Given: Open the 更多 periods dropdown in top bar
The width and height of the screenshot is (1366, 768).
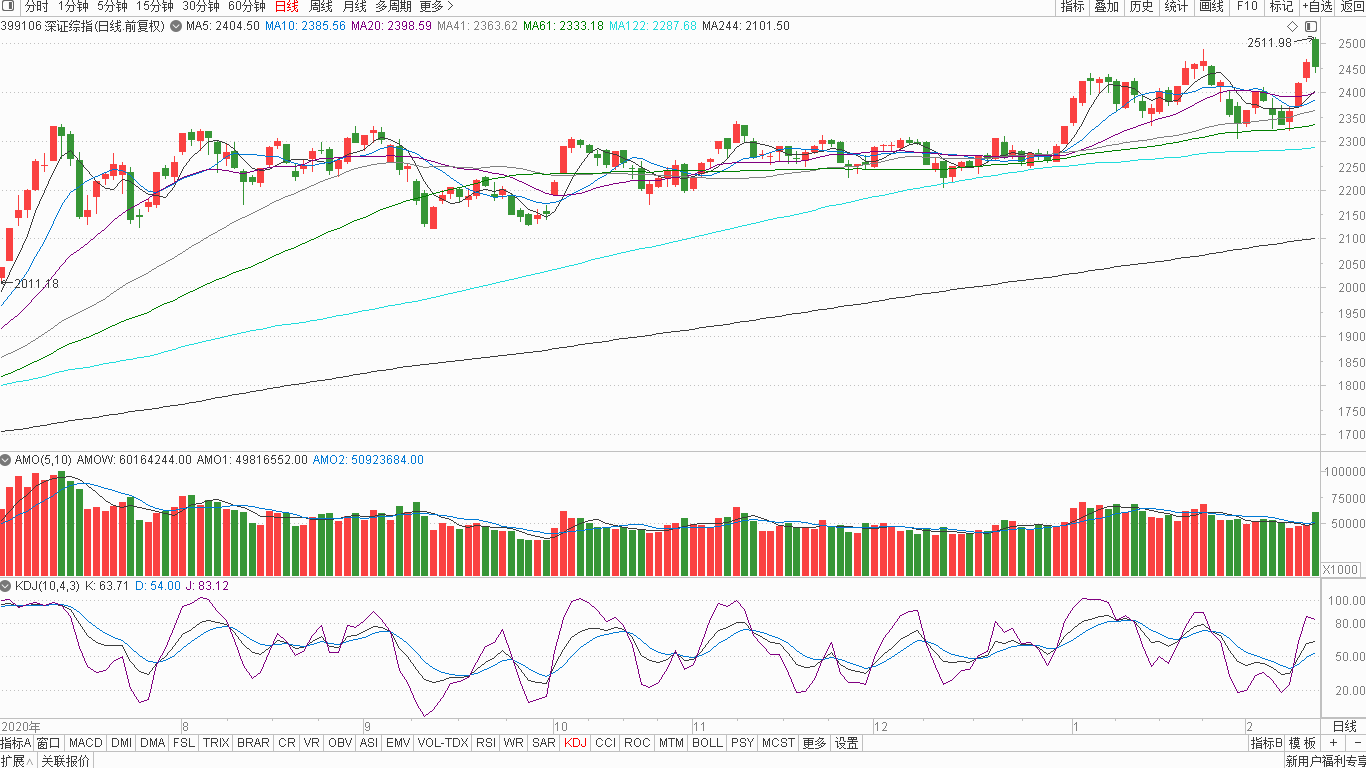Looking at the screenshot, I should [x=436, y=6].
